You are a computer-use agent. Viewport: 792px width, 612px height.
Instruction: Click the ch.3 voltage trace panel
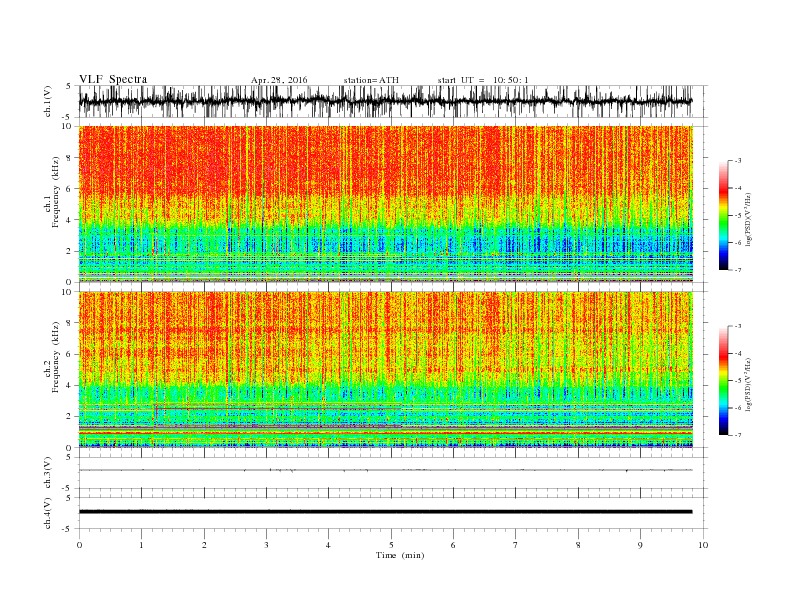393,473
